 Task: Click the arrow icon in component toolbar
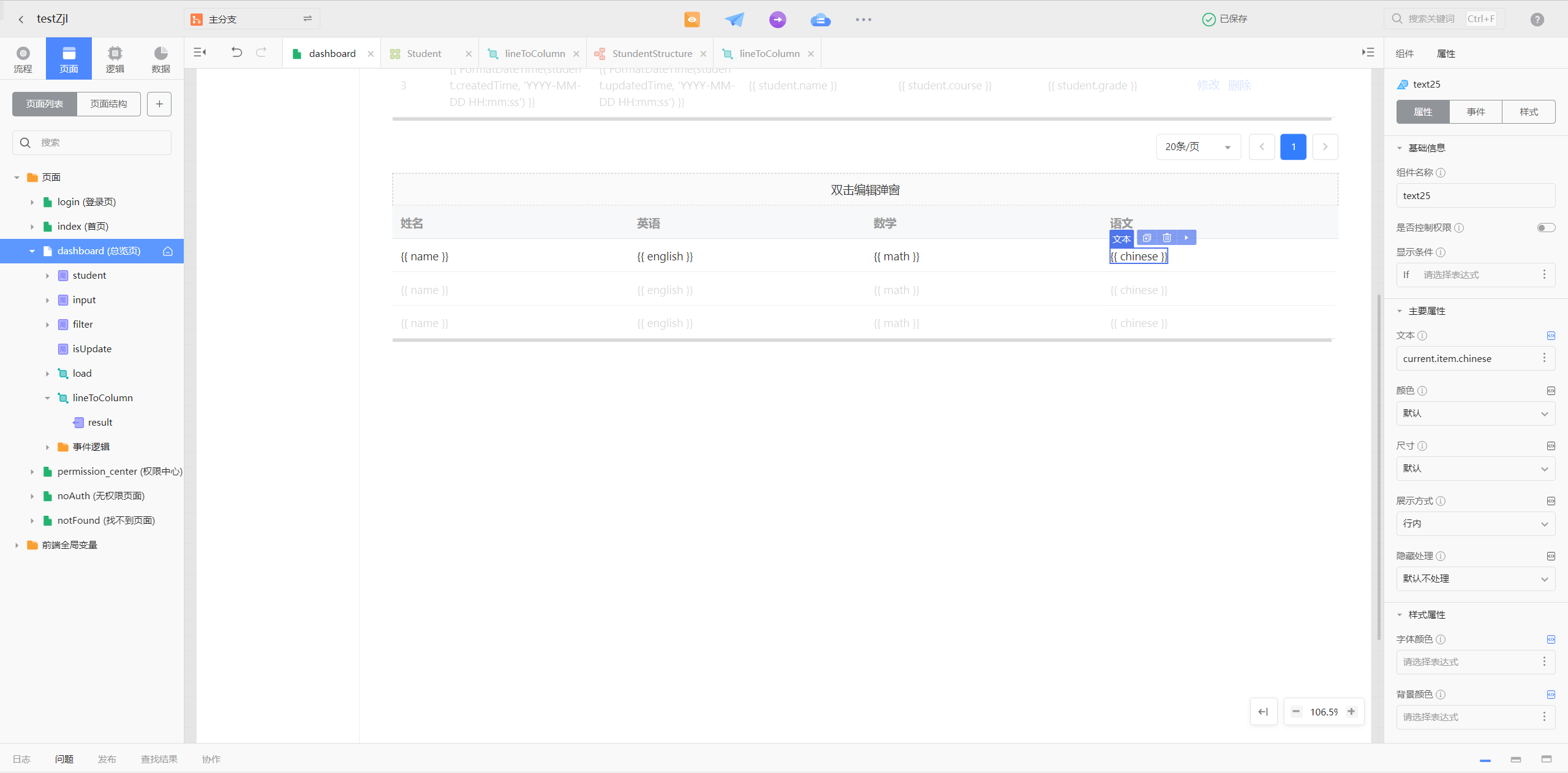point(1186,238)
